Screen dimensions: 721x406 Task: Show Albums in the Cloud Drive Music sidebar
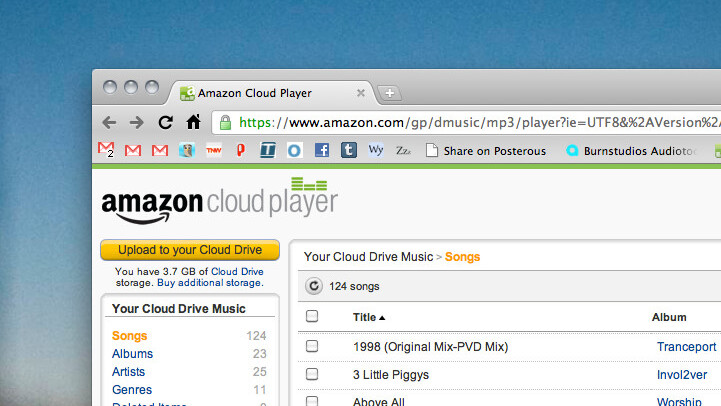click(x=133, y=354)
